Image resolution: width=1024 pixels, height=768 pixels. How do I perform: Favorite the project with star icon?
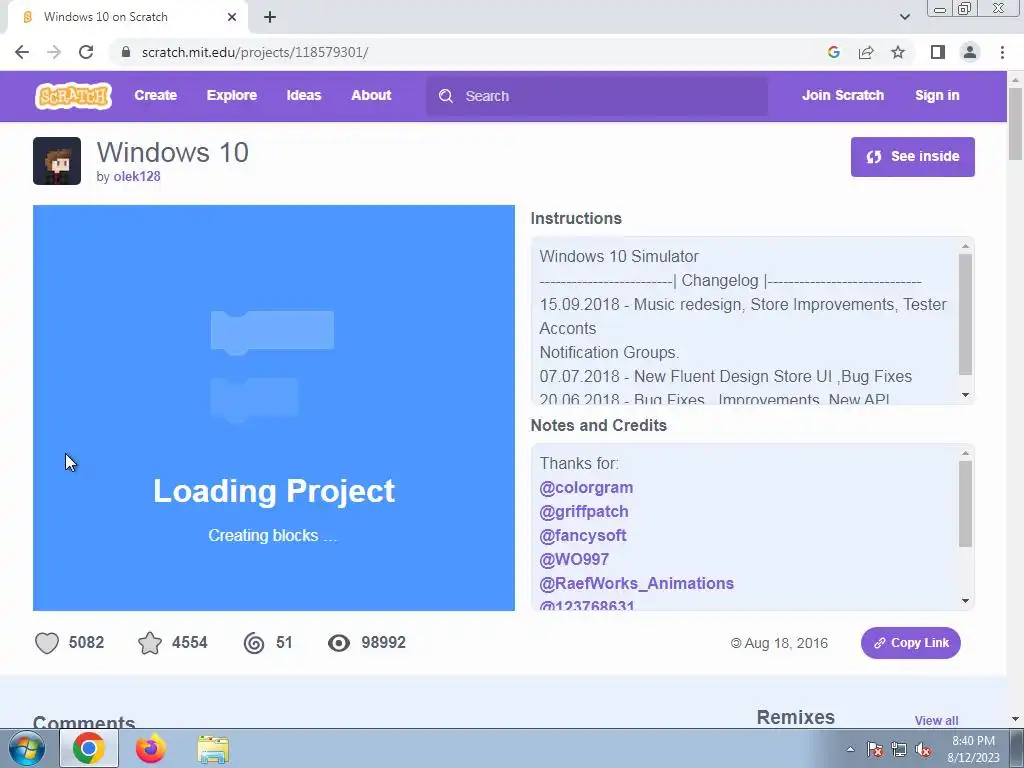[x=150, y=643]
